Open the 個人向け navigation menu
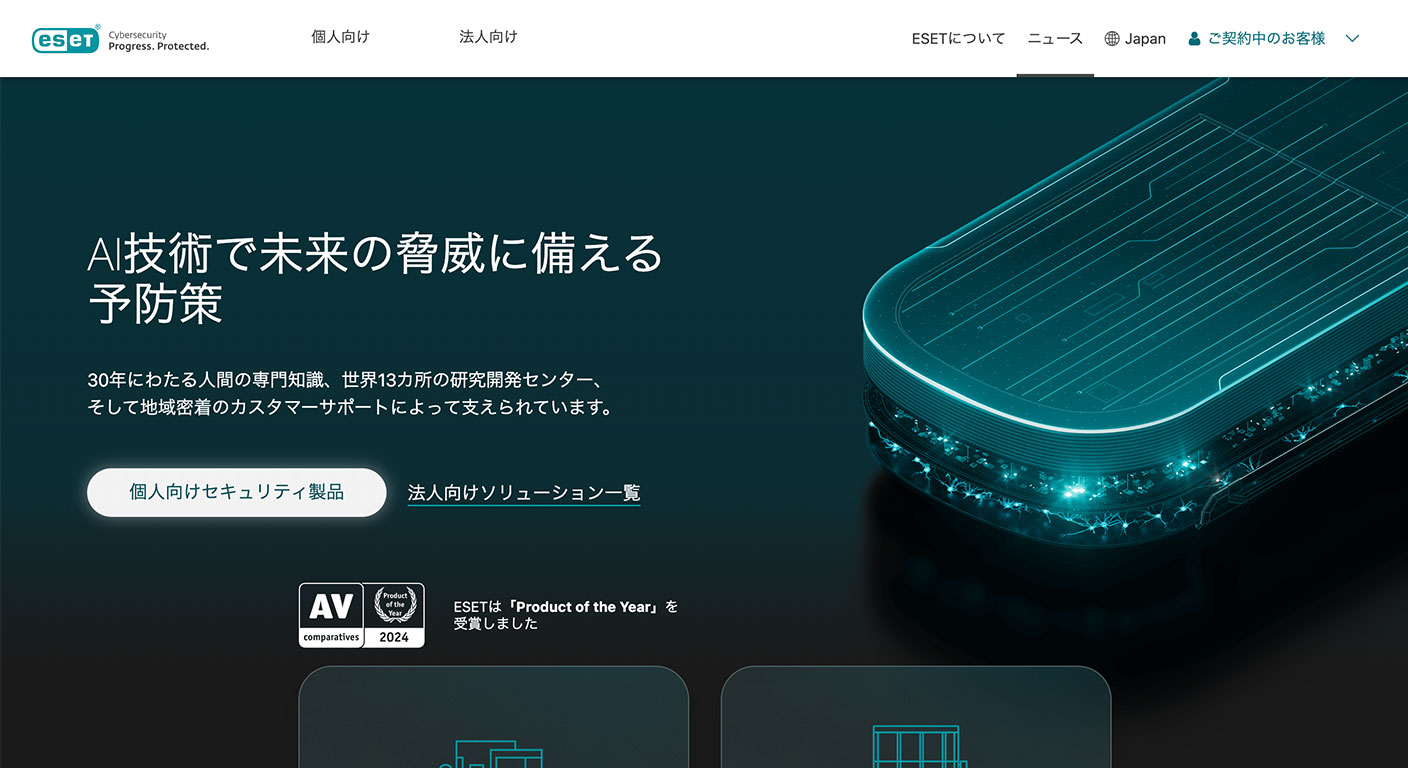The image size is (1408, 768). coord(341,37)
